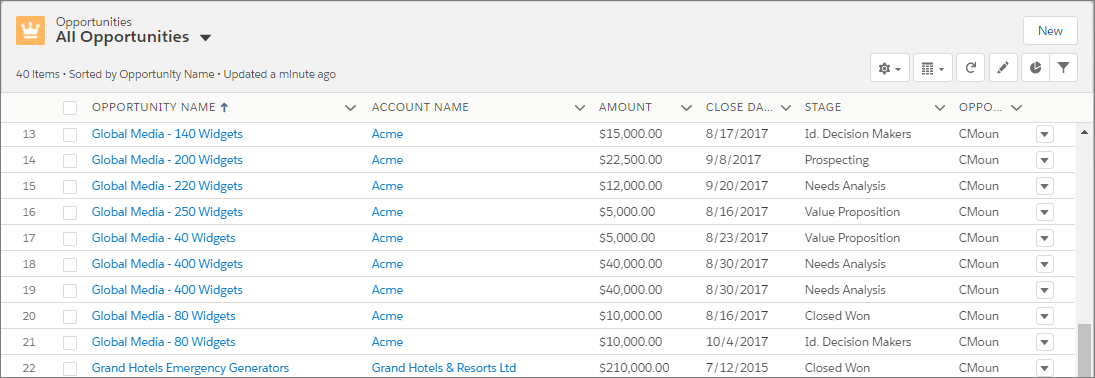Click the New button
1095x378 pixels.
[1050, 31]
